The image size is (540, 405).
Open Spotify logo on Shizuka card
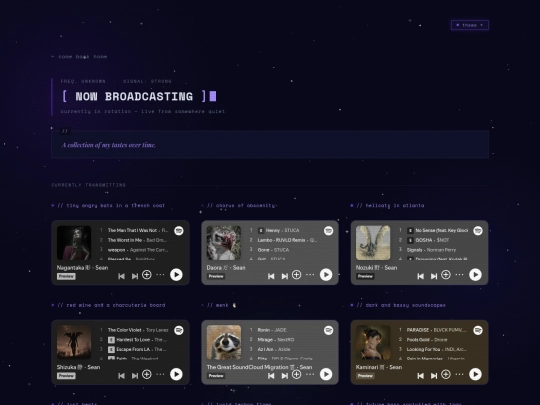click(x=179, y=330)
